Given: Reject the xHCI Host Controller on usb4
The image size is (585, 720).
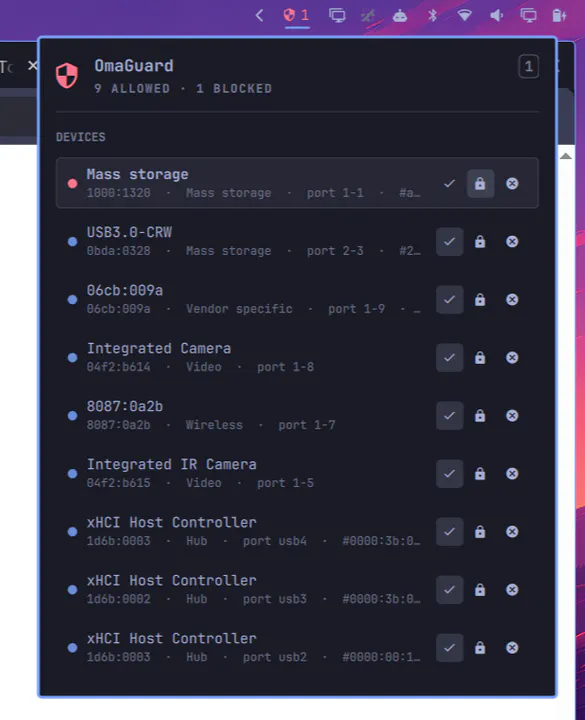Looking at the screenshot, I should point(512,532).
